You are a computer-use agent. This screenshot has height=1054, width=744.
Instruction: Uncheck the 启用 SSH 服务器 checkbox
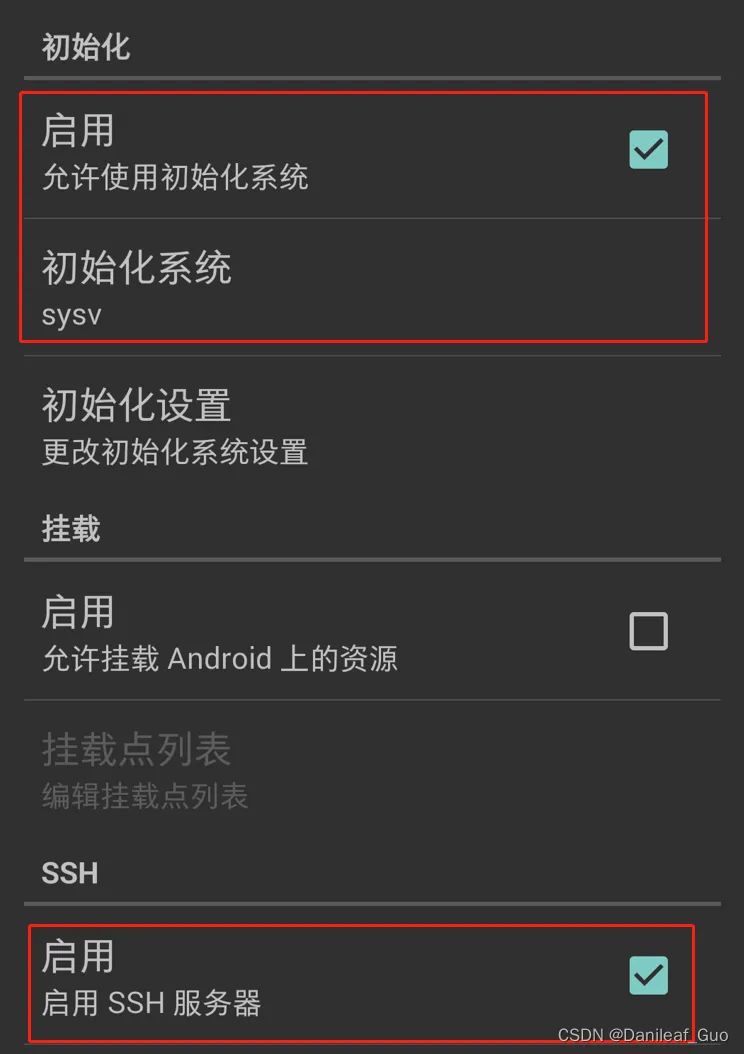coord(649,975)
